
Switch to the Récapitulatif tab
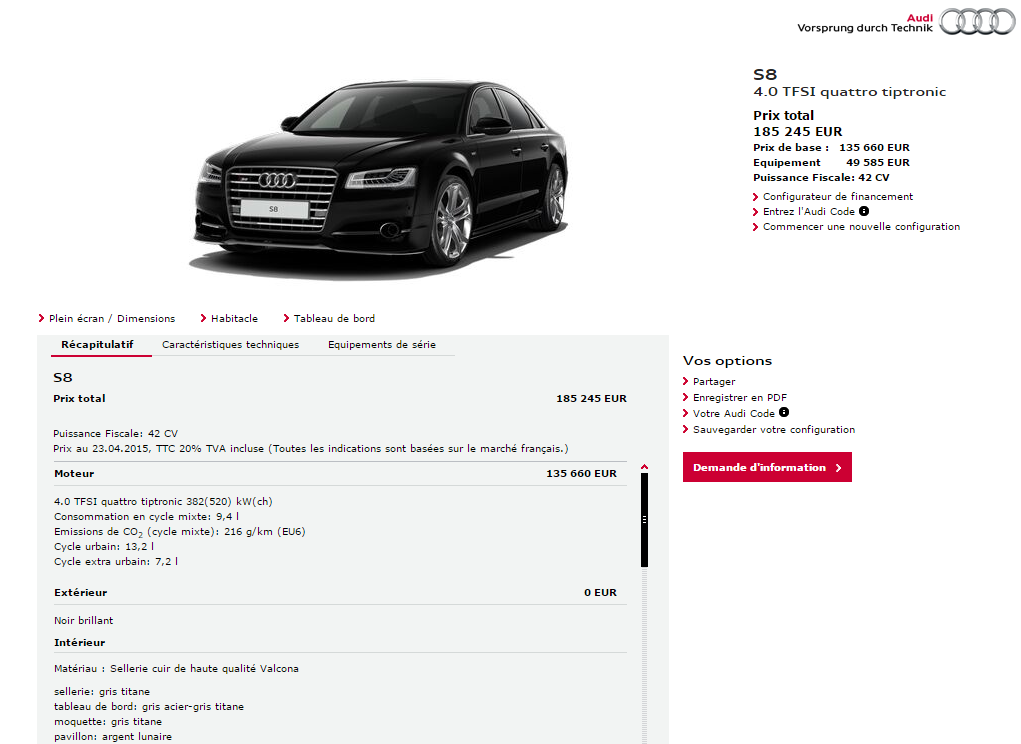pos(97,345)
